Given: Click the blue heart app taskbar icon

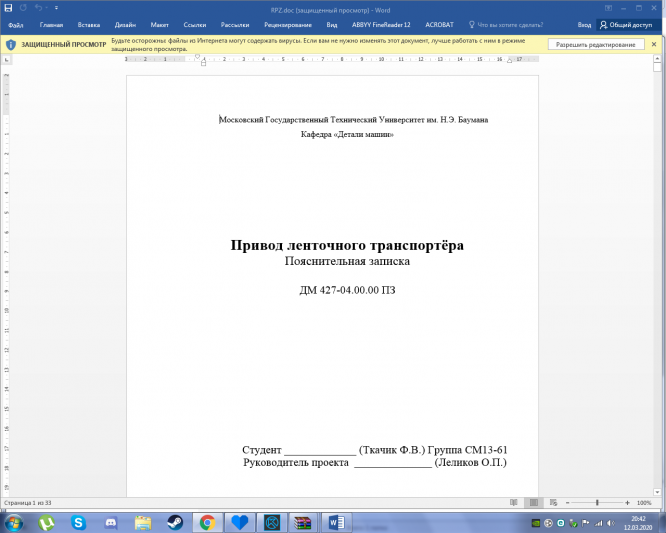Looking at the screenshot, I should coord(240,523).
